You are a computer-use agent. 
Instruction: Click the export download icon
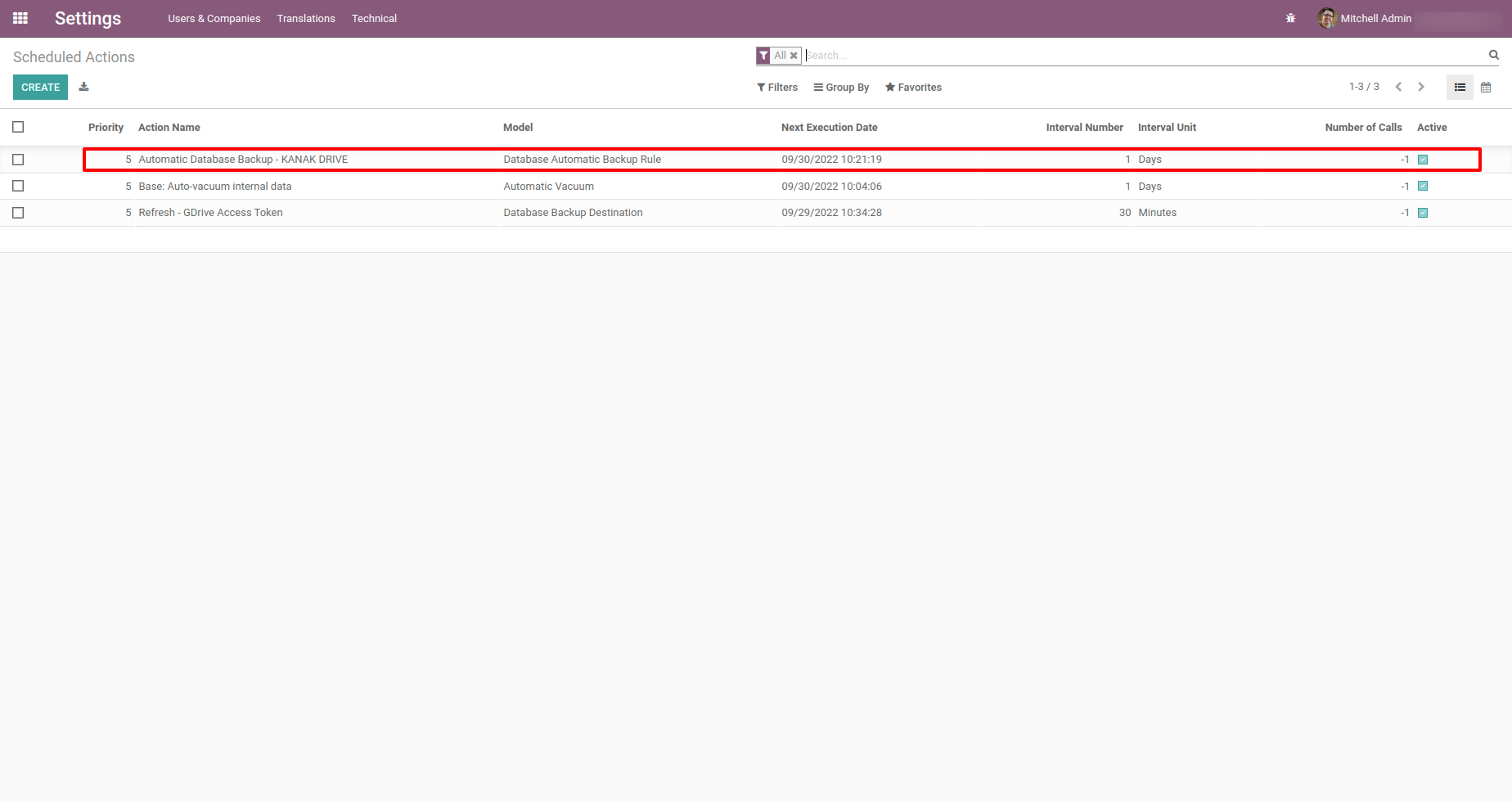tap(83, 87)
